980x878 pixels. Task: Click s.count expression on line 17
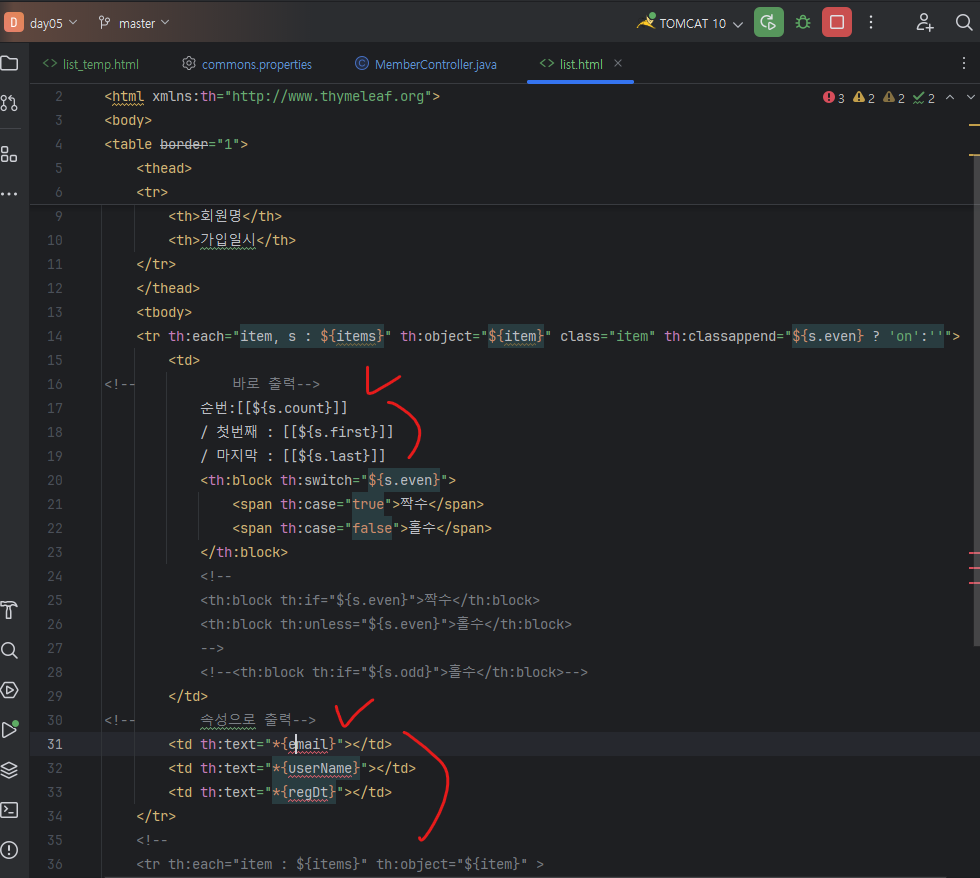click(292, 408)
